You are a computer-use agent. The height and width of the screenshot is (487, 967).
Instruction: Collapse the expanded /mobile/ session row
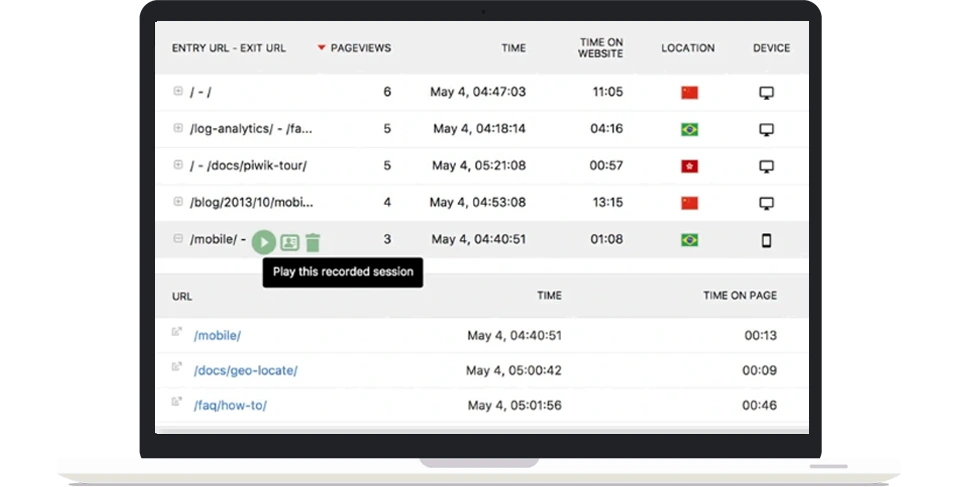point(178,239)
